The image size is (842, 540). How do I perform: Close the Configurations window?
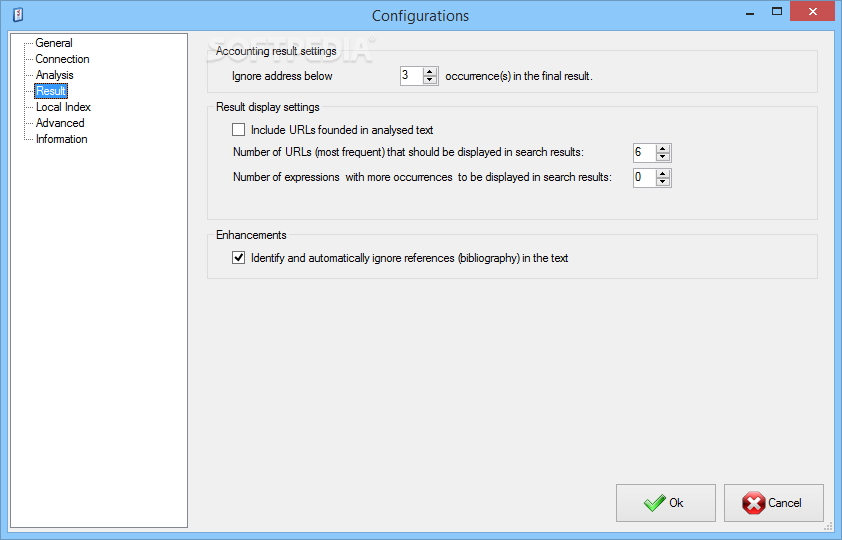click(x=812, y=12)
